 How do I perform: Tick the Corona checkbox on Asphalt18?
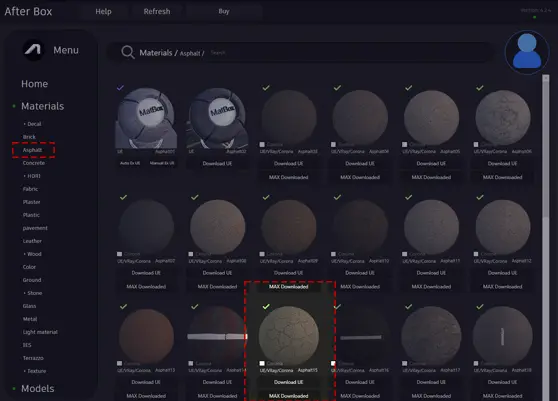click(x=476, y=363)
